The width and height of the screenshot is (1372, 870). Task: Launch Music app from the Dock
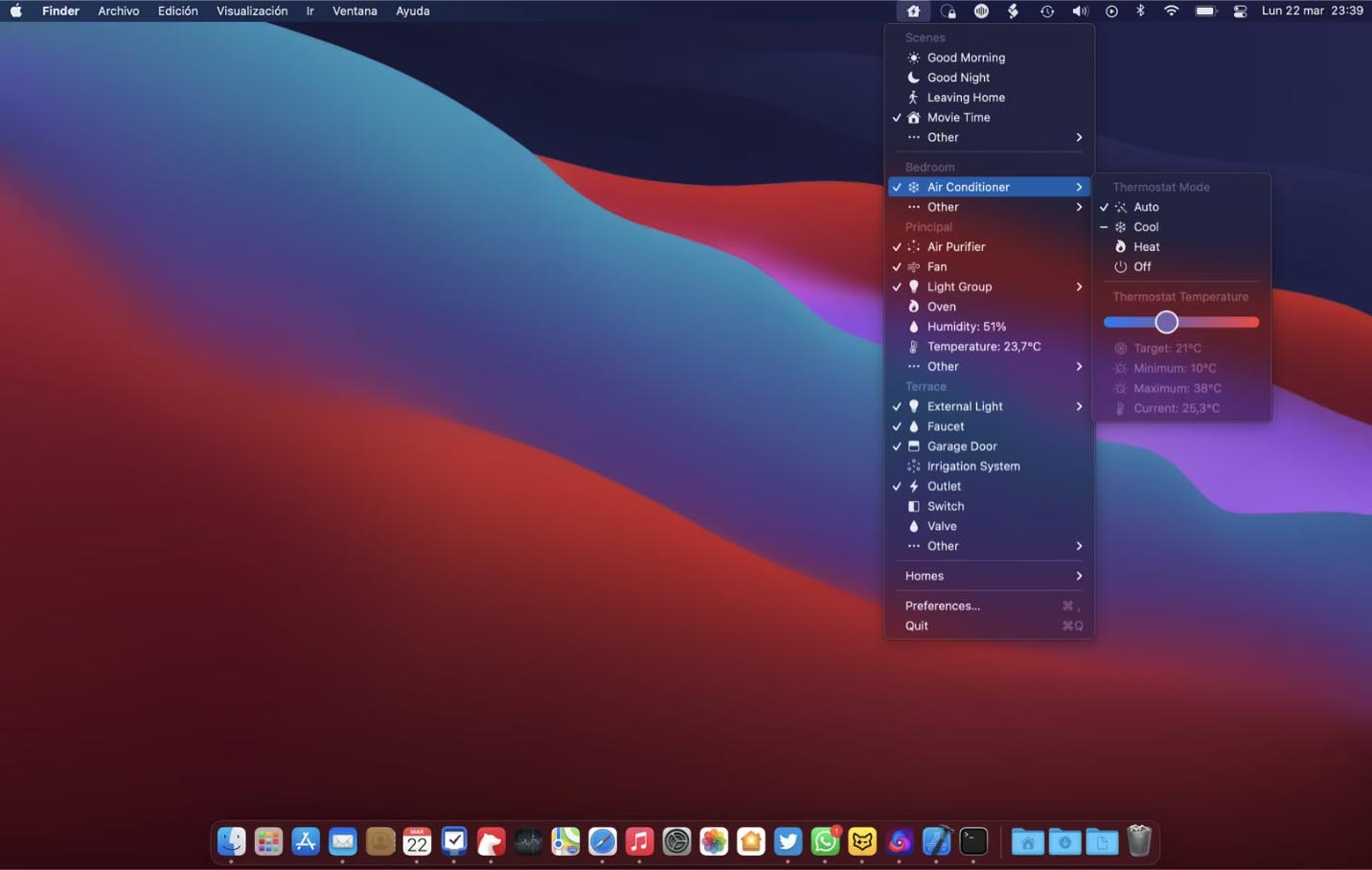pos(639,841)
